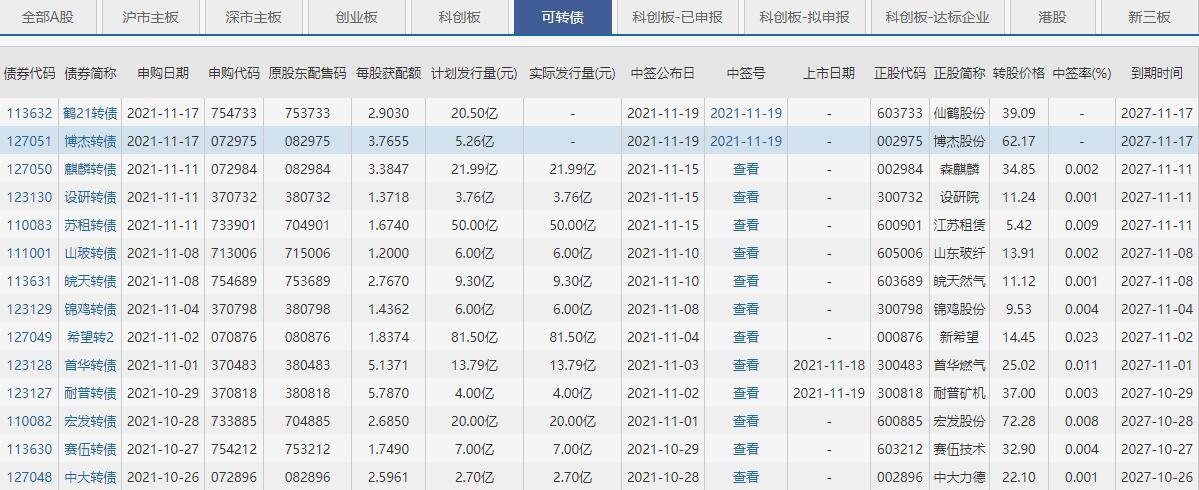This screenshot has height=490, width=1199.
Task: Select the 深市主板 tab
Action: point(254,17)
